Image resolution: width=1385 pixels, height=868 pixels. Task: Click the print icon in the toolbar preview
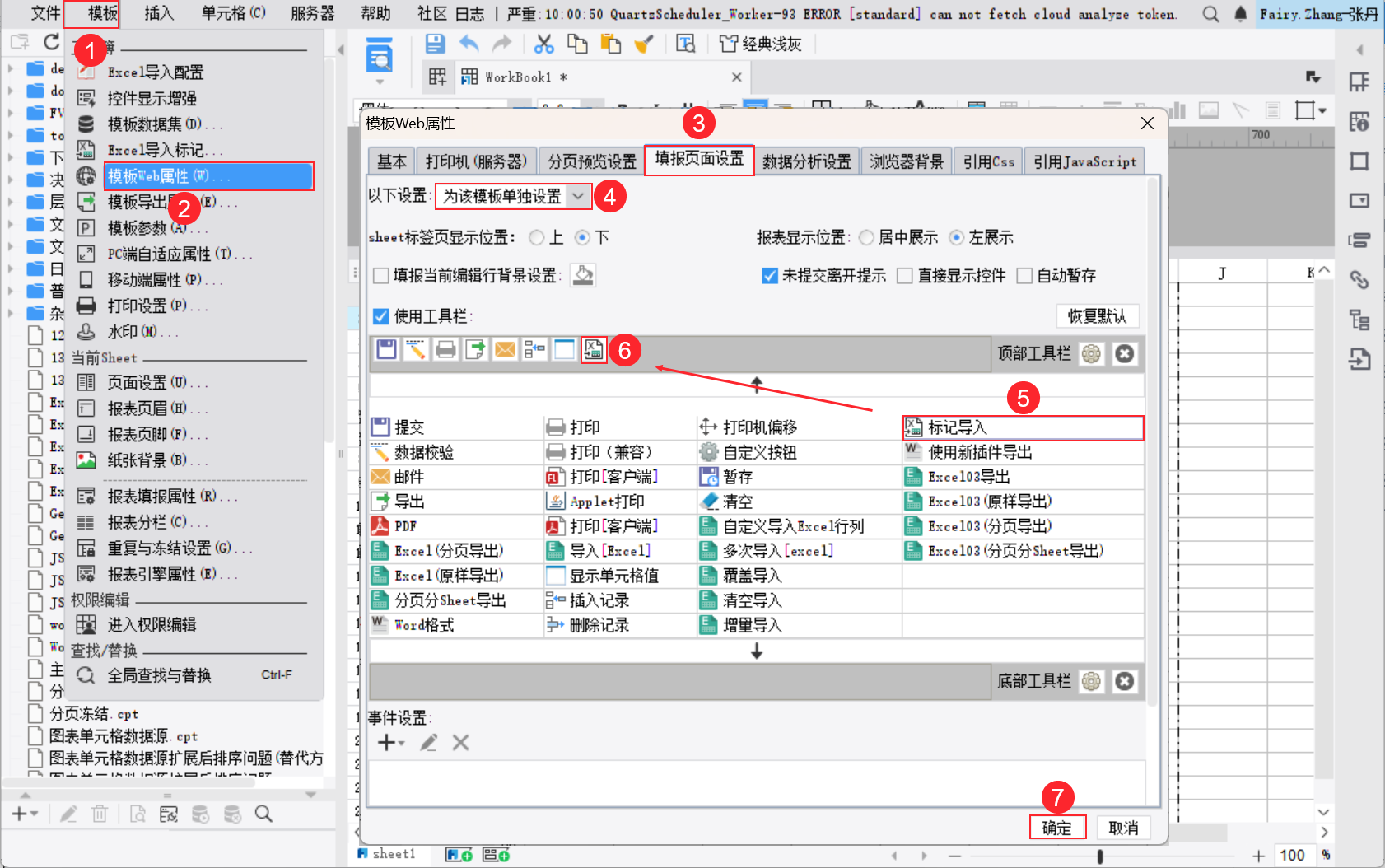pyautogui.click(x=445, y=349)
